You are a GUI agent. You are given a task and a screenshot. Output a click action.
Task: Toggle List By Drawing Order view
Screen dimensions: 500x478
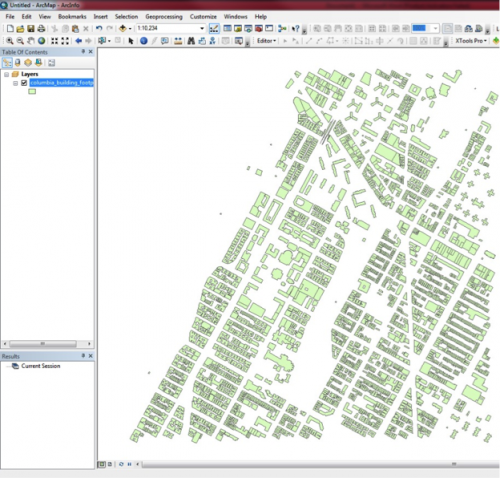click(x=7, y=62)
